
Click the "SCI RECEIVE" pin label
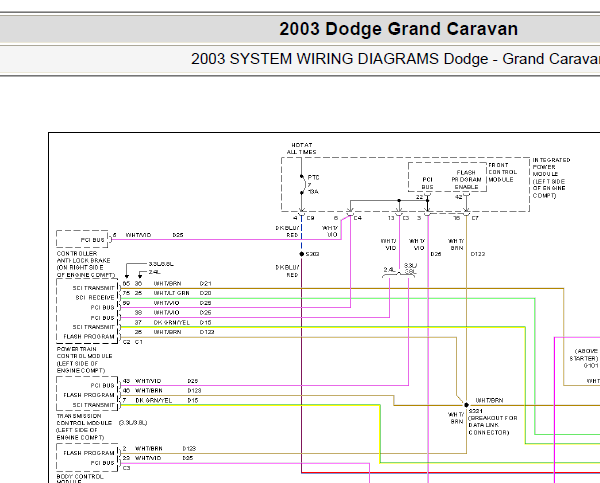95,297
